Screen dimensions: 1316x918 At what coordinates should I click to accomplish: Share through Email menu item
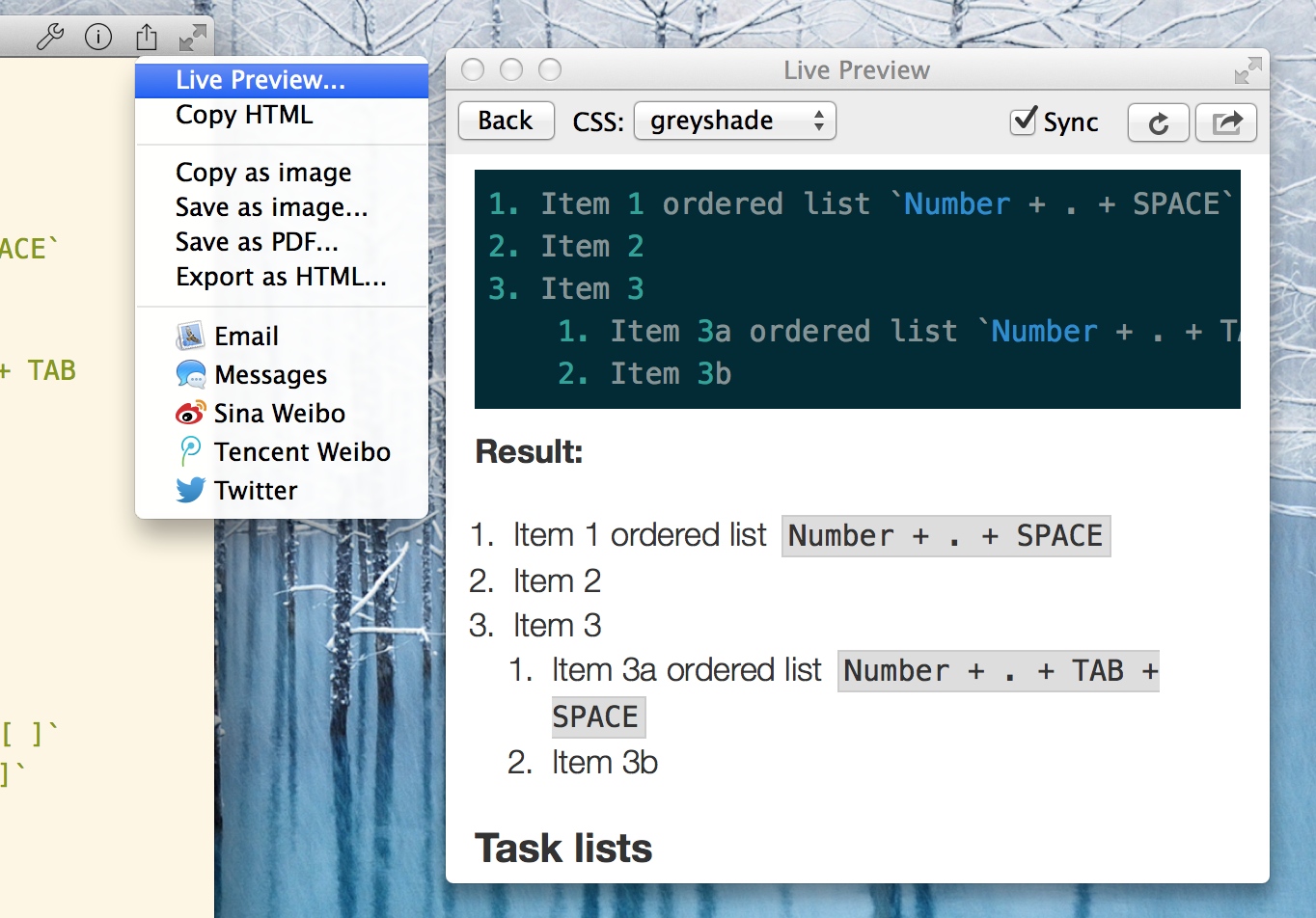click(246, 336)
